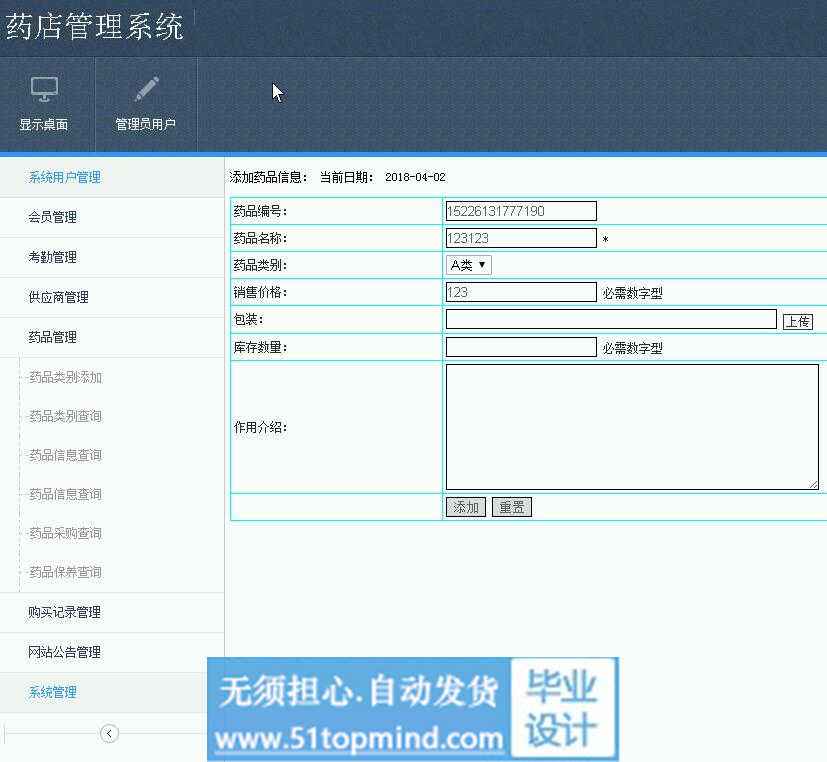The image size is (827, 762).
Task: Click the textarea resize handle corner
Action: (x=814, y=485)
